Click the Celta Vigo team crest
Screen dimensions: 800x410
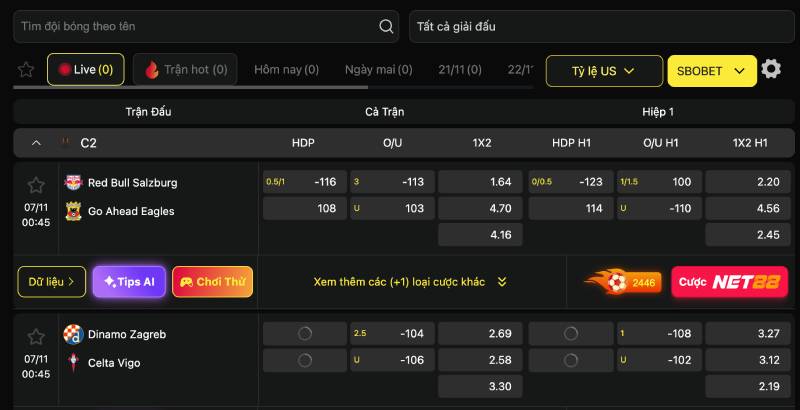pos(73,361)
